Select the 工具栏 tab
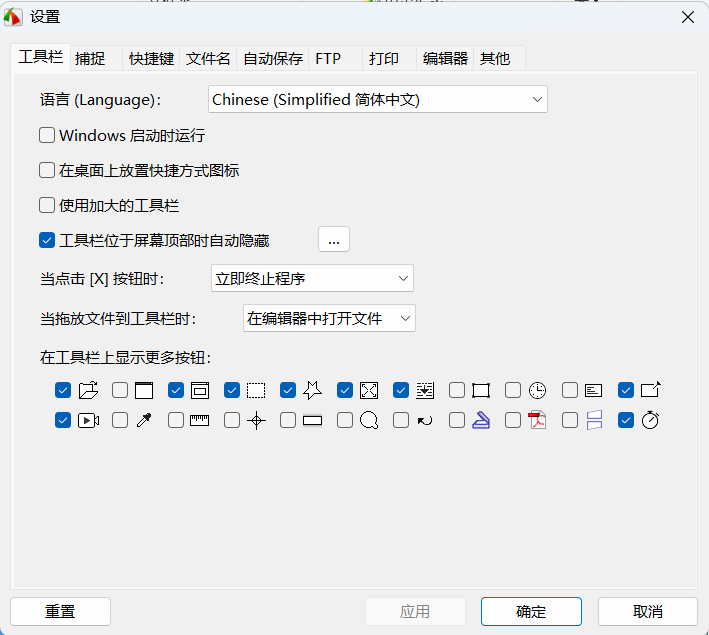This screenshot has height=635, width=709. coord(41,57)
